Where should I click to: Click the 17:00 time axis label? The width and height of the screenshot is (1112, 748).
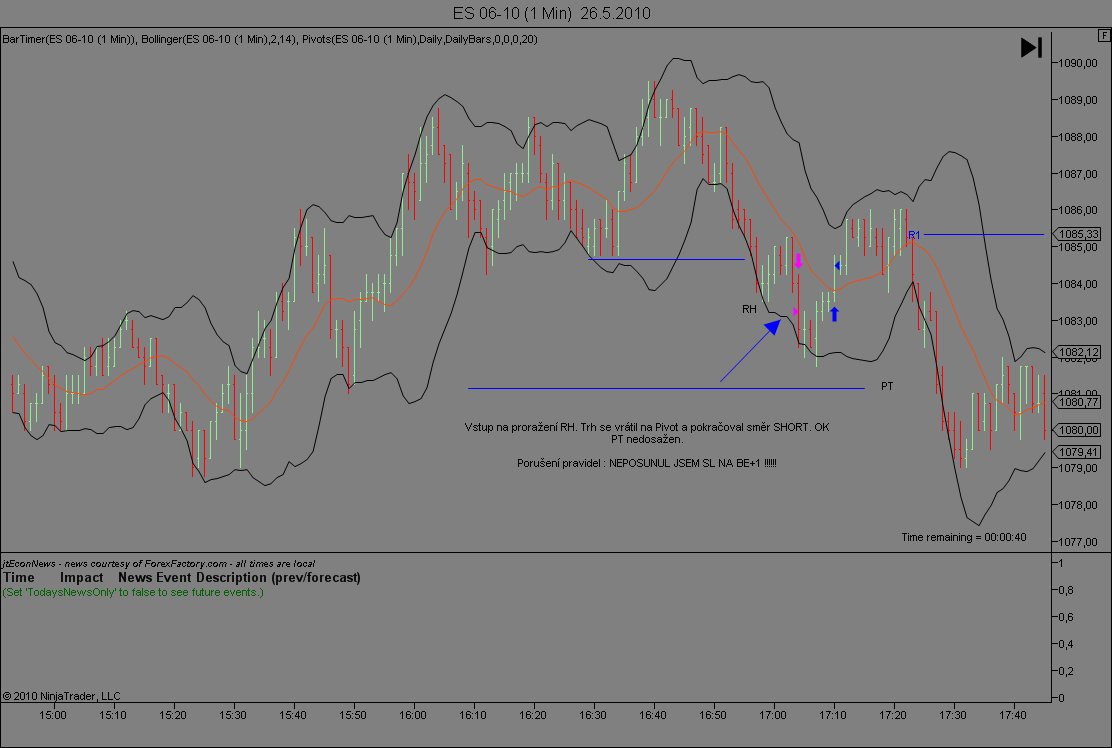pyautogui.click(x=773, y=715)
